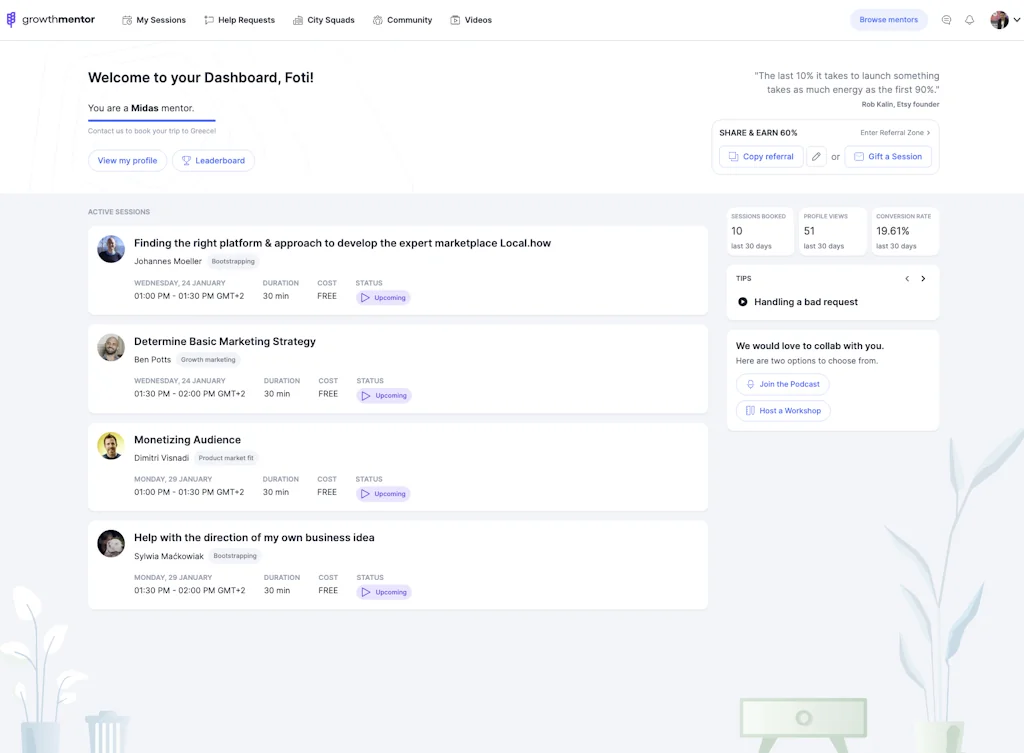Select the Leaderboard trophy icon
Viewport: 1024px width, 753px height.
pos(186,160)
